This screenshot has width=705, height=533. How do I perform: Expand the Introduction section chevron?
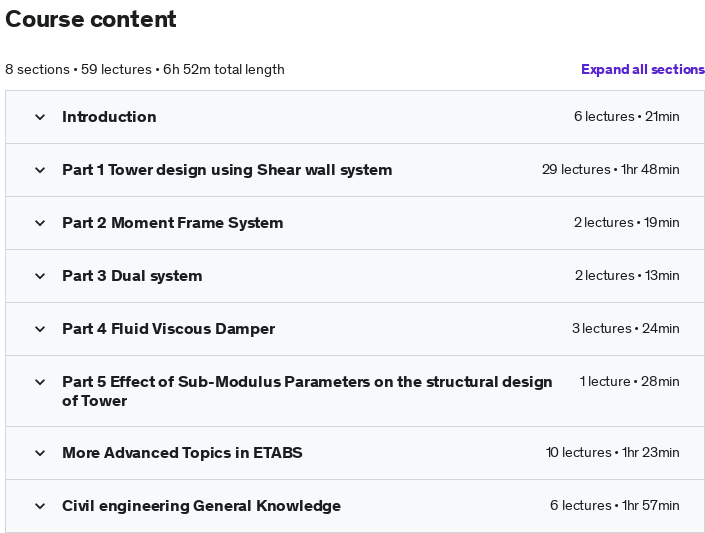(x=40, y=117)
